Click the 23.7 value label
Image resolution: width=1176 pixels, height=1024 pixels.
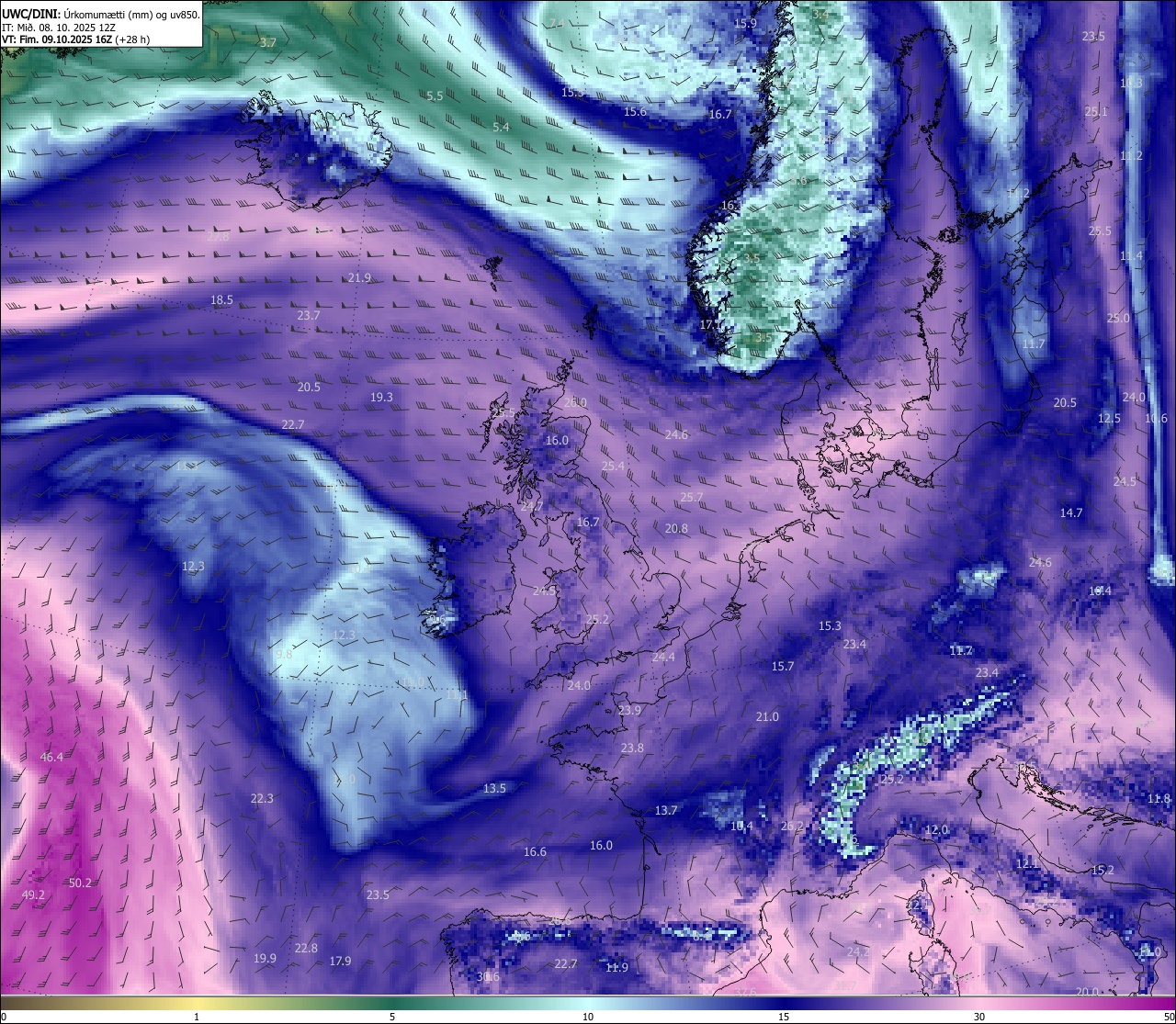point(309,316)
